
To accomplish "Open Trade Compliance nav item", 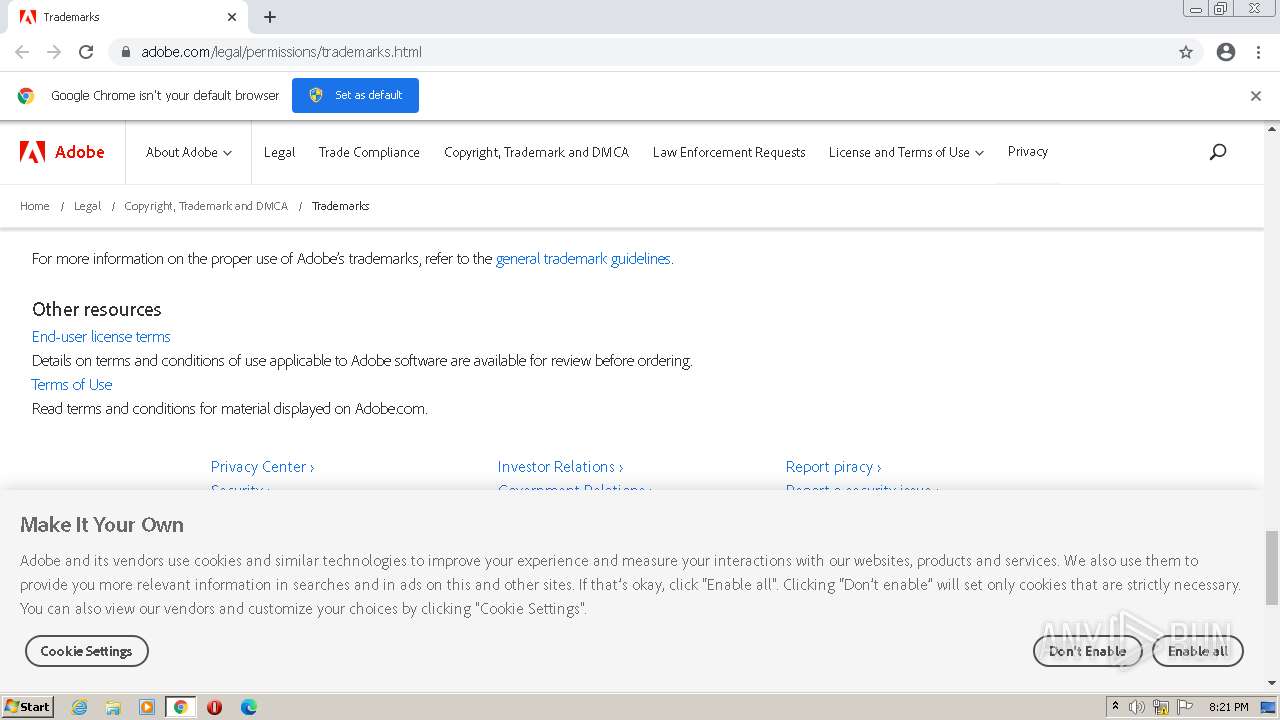I will tap(369, 152).
